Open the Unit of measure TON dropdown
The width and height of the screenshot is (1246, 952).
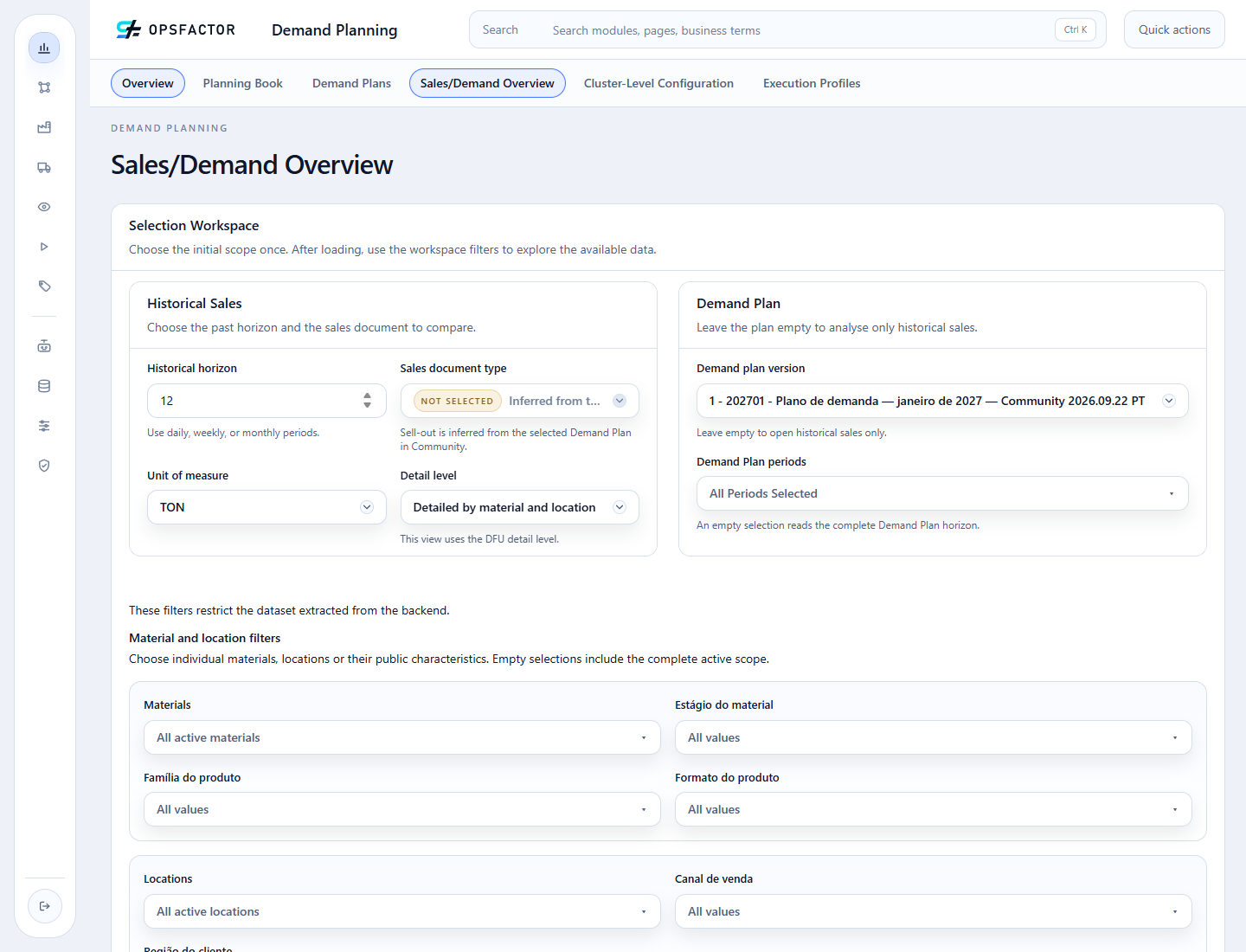pyautogui.click(x=267, y=507)
